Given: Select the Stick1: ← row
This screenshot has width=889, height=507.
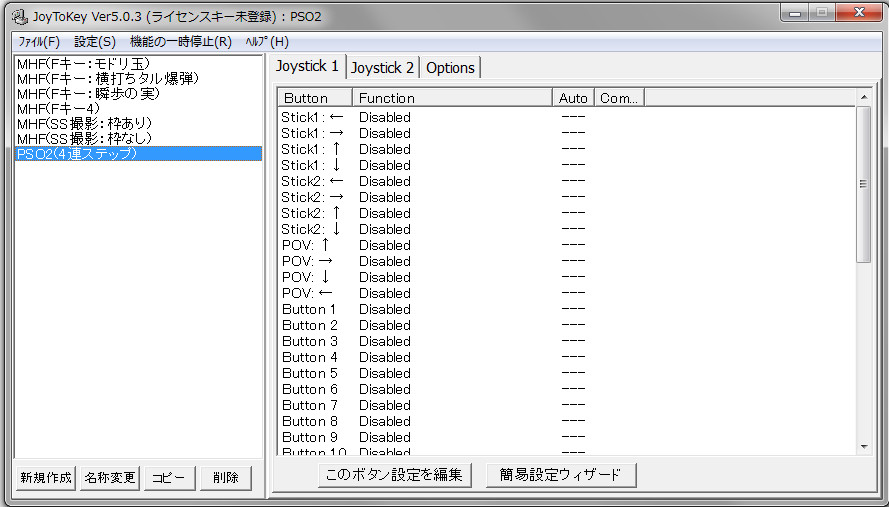Looking at the screenshot, I should pyautogui.click(x=567, y=117).
